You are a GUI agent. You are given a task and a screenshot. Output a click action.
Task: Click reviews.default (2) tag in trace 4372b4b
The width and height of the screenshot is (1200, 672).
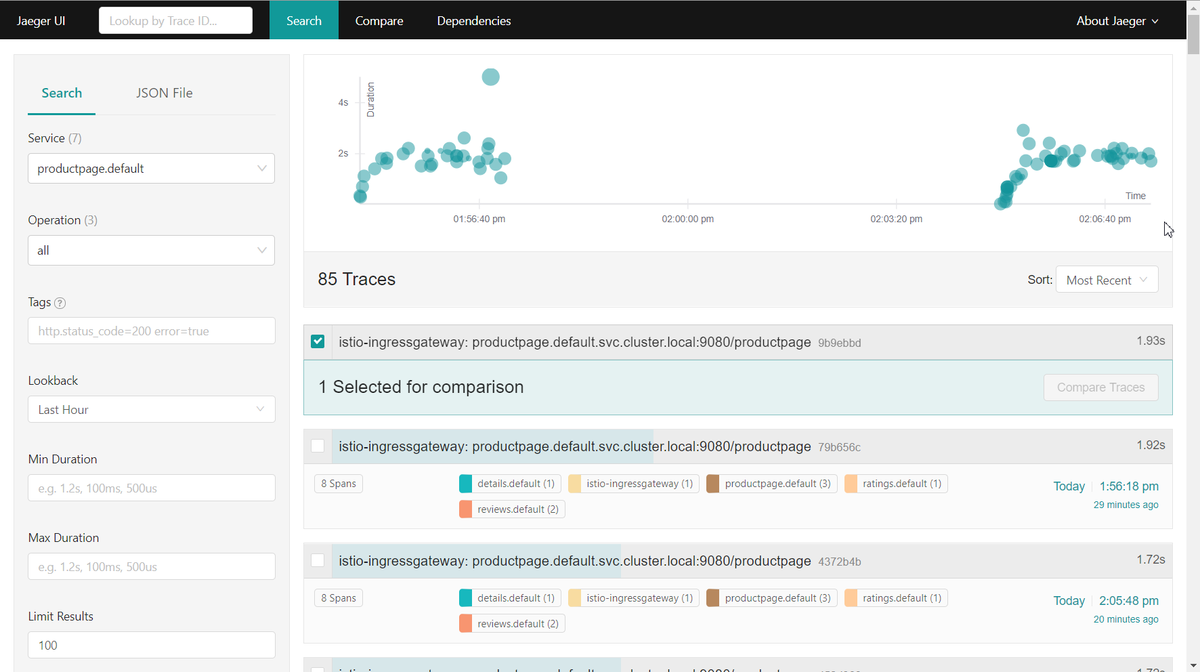[x=512, y=623]
